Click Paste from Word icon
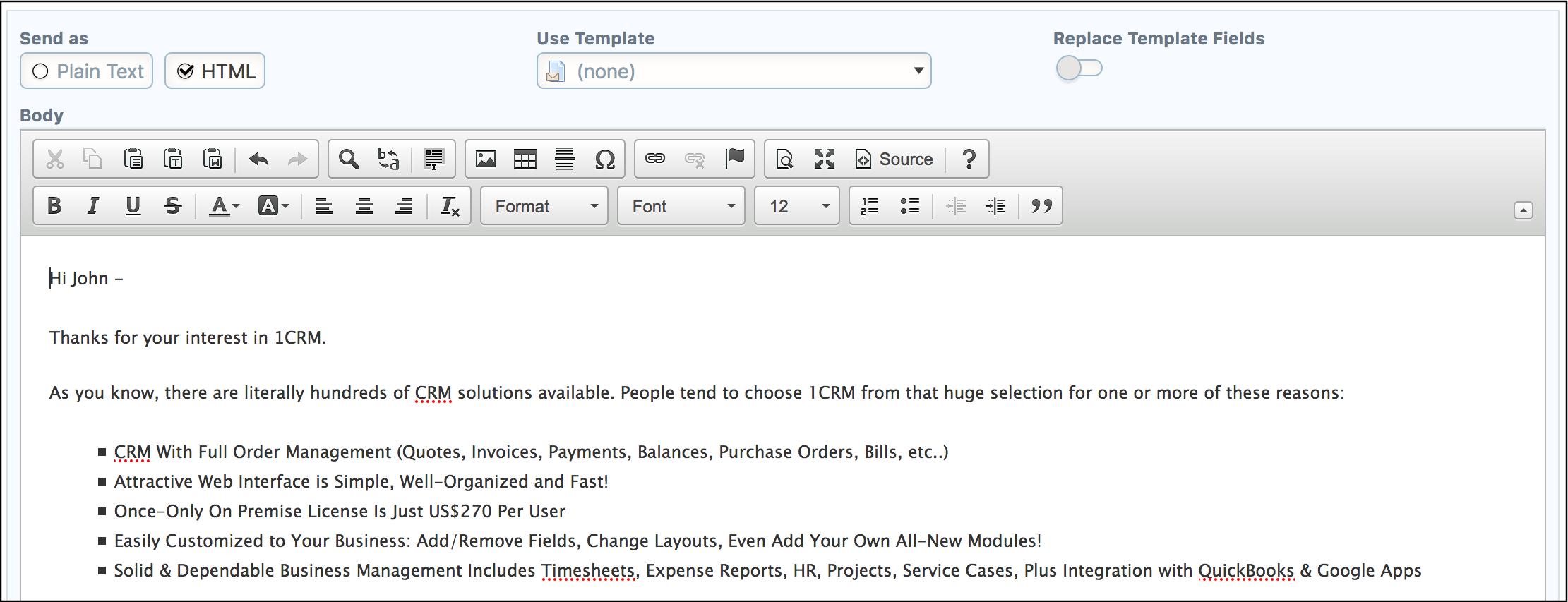 213,159
